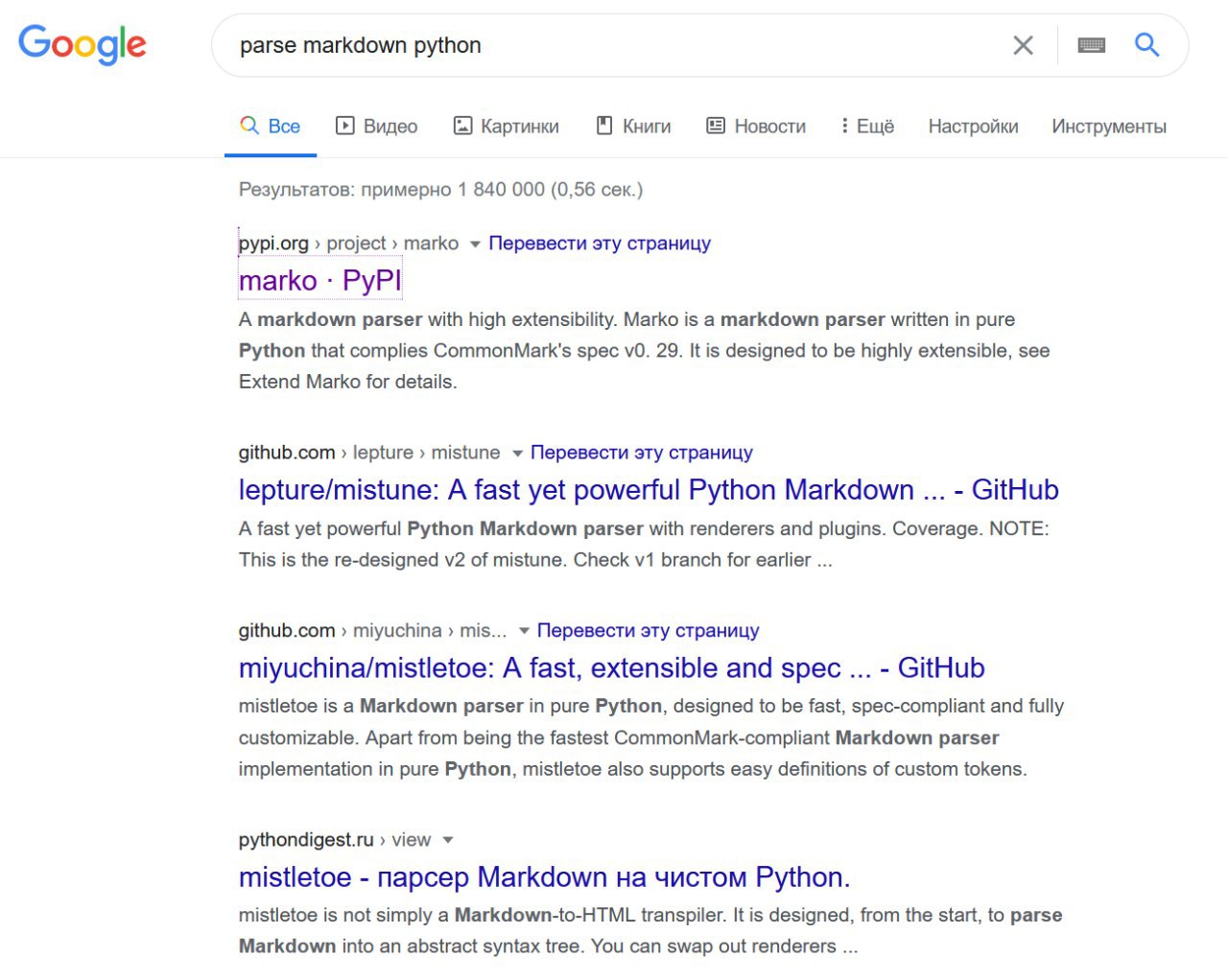Click the snippet 'mistletoe is a Markdown parser'
The width and height of the screenshot is (1228, 980).
pos(381,706)
